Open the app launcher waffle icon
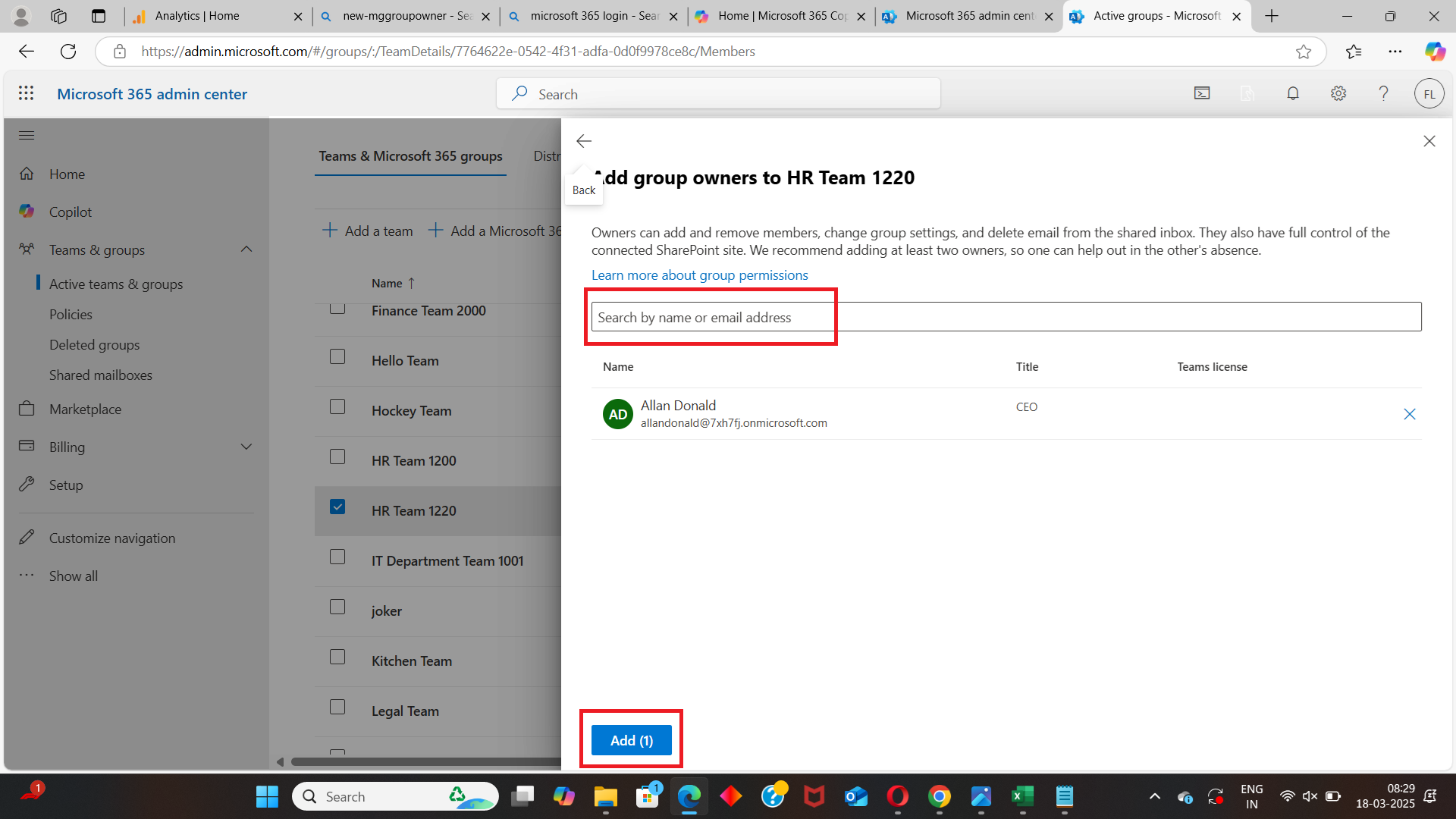The image size is (1456, 819). (27, 93)
